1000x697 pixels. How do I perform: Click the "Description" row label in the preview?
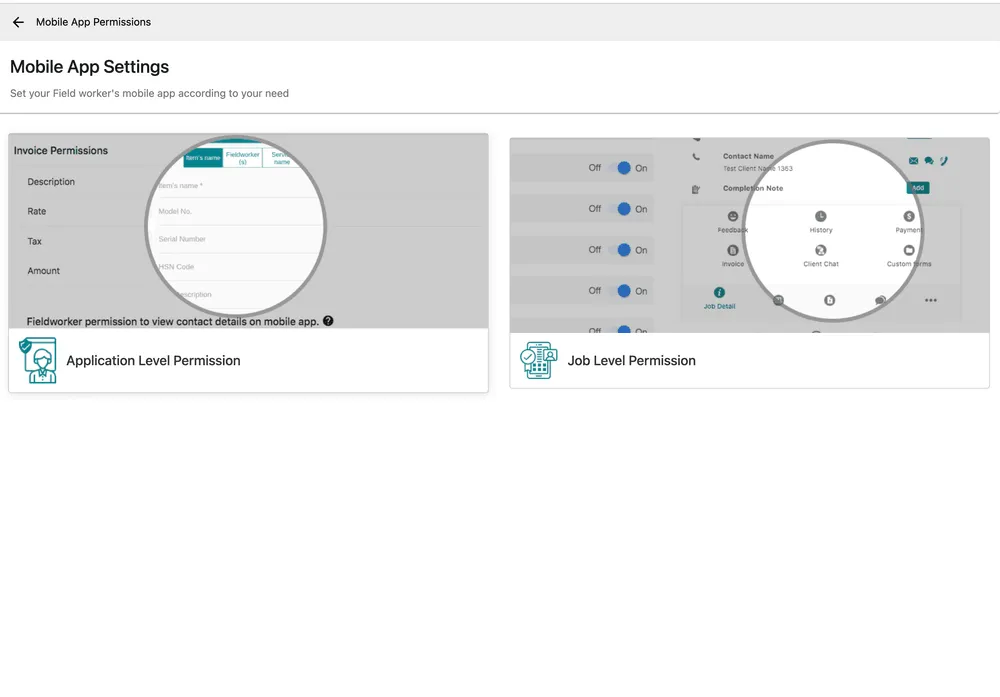pyautogui.click(x=51, y=182)
